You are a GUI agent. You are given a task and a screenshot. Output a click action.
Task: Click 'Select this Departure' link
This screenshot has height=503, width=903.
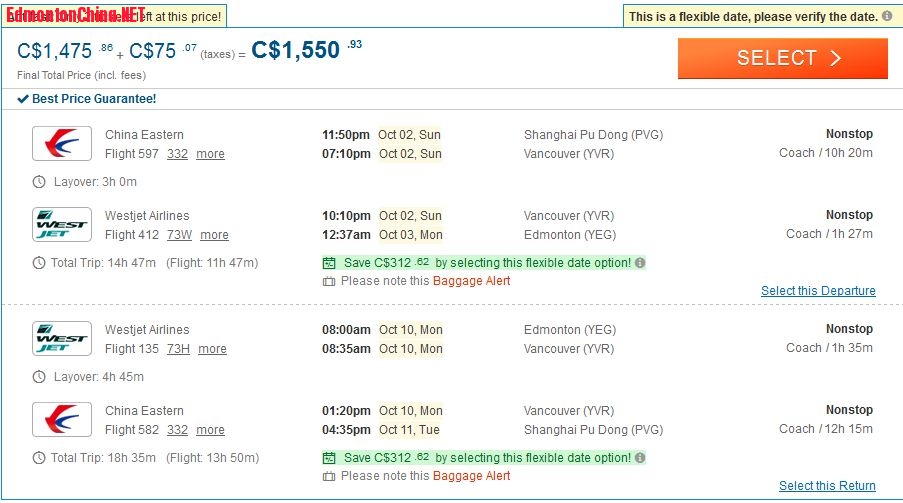point(818,291)
